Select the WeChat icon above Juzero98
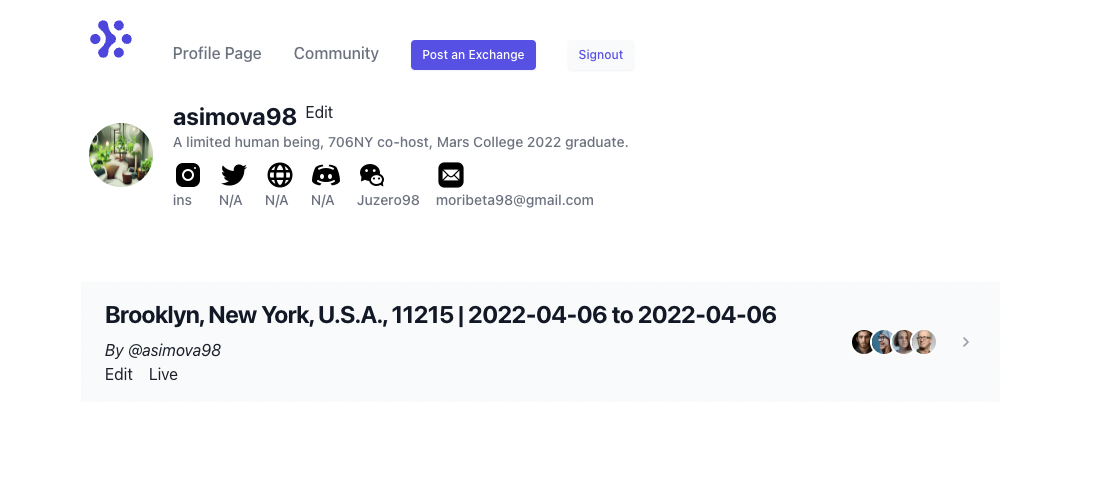This screenshot has height=503, width=1113. pyautogui.click(x=371, y=175)
